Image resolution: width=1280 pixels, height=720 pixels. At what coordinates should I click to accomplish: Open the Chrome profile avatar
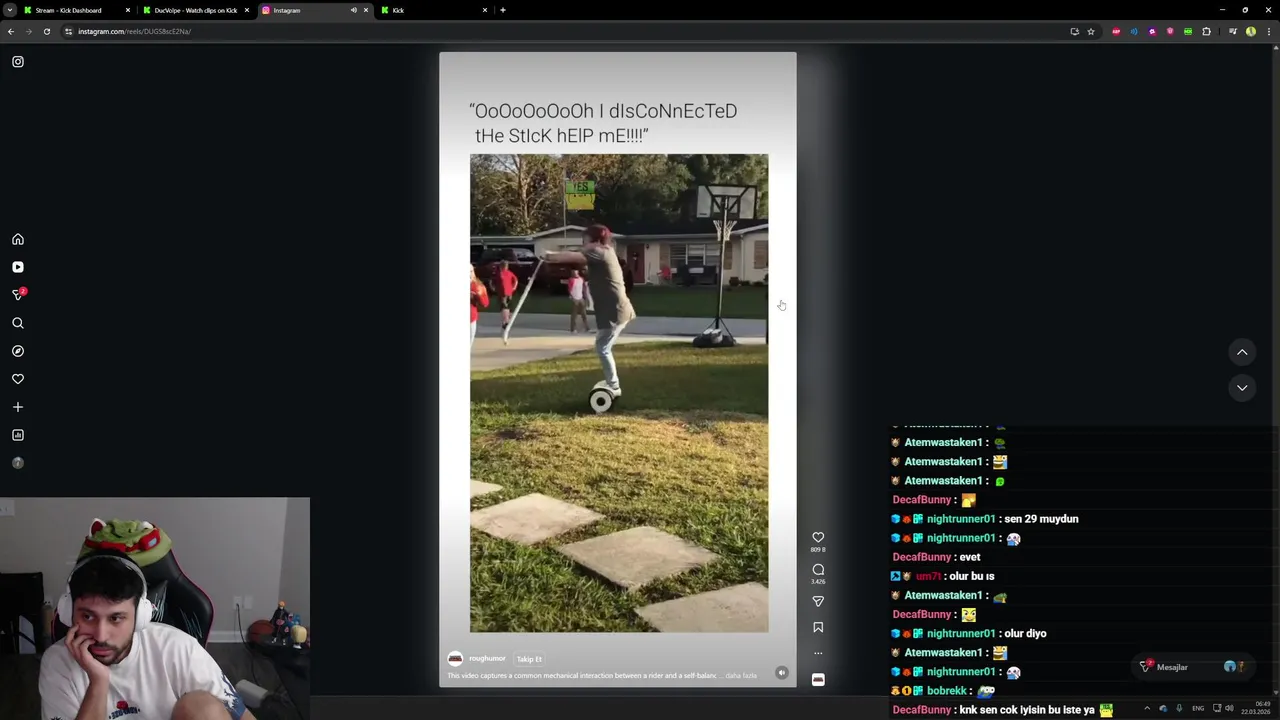[x=1251, y=31]
